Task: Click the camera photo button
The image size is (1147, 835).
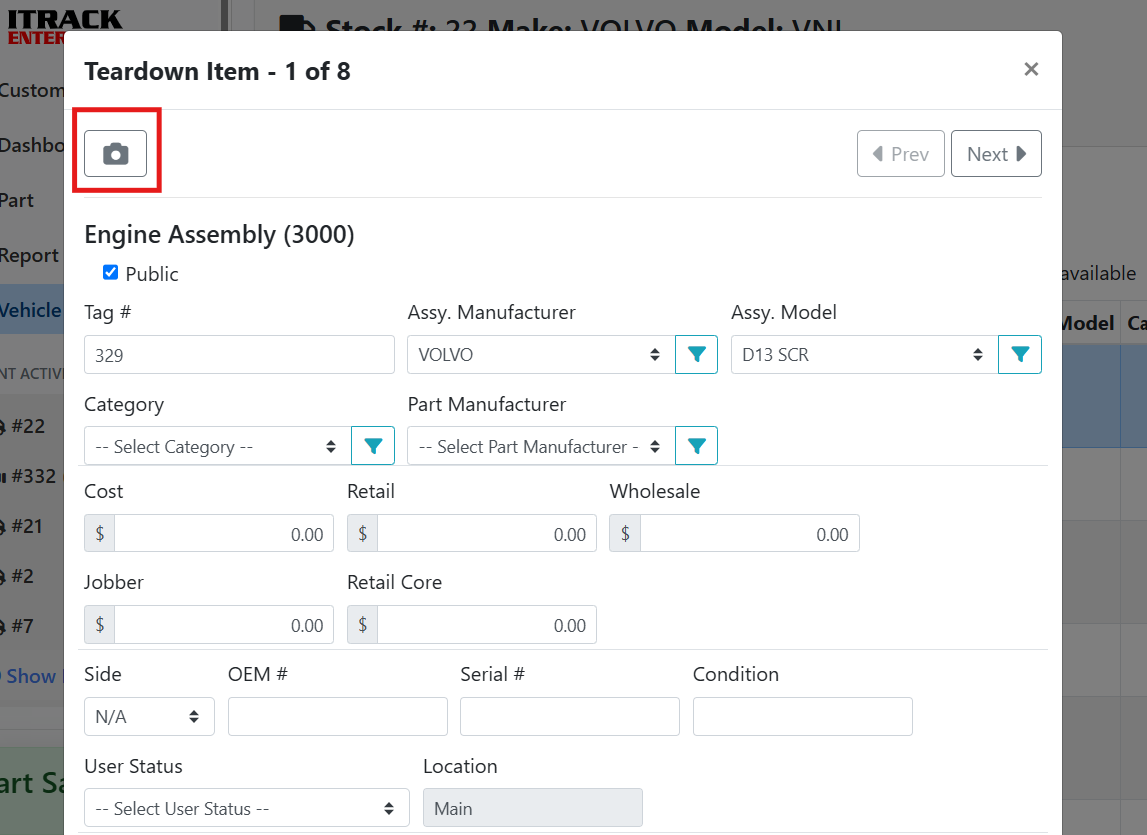Action: point(116,154)
